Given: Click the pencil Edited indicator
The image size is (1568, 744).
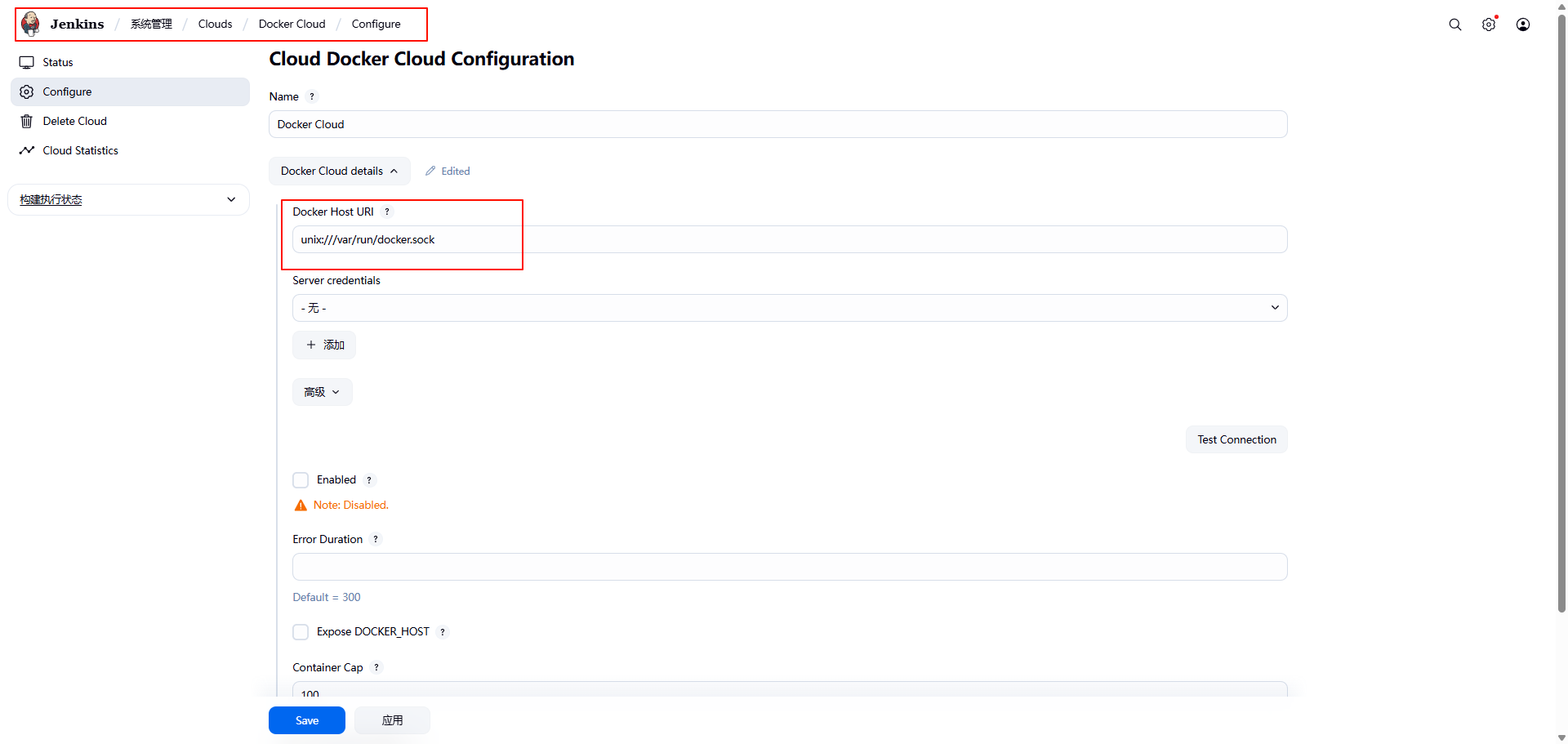Looking at the screenshot, I should pyautogui.click(x=448, y=171).
